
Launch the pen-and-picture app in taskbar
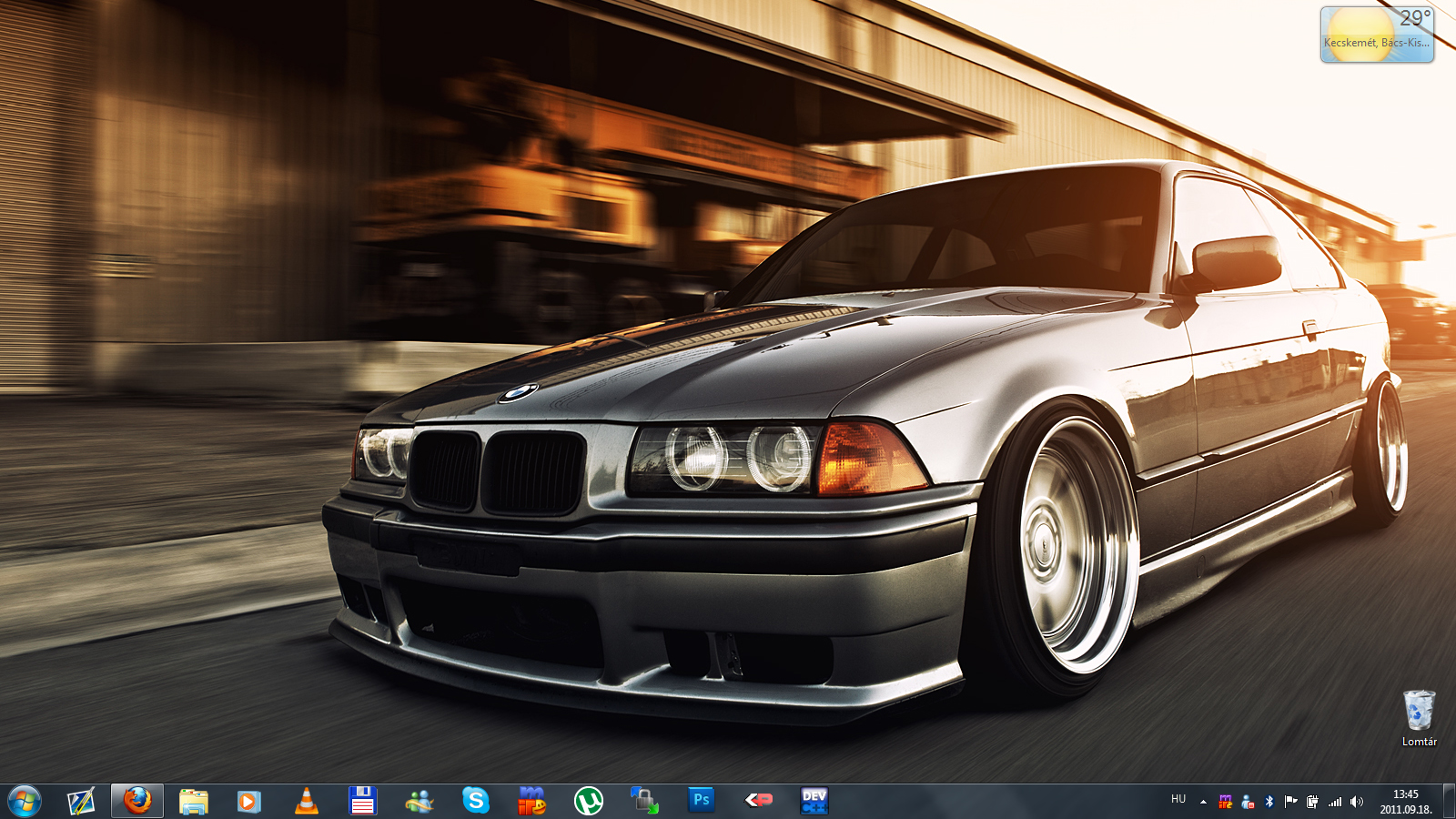(x=81, y=801)
